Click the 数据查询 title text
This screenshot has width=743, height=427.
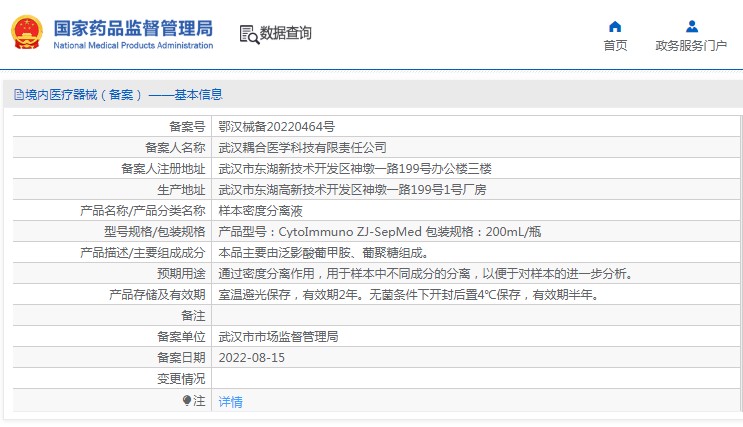pyautogui.click(x=286, y=33)
